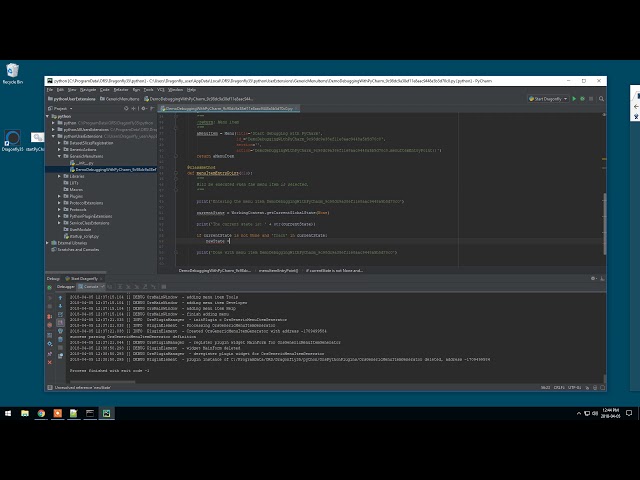Open Recycle Bin on desktop

(x=13, y=73)
